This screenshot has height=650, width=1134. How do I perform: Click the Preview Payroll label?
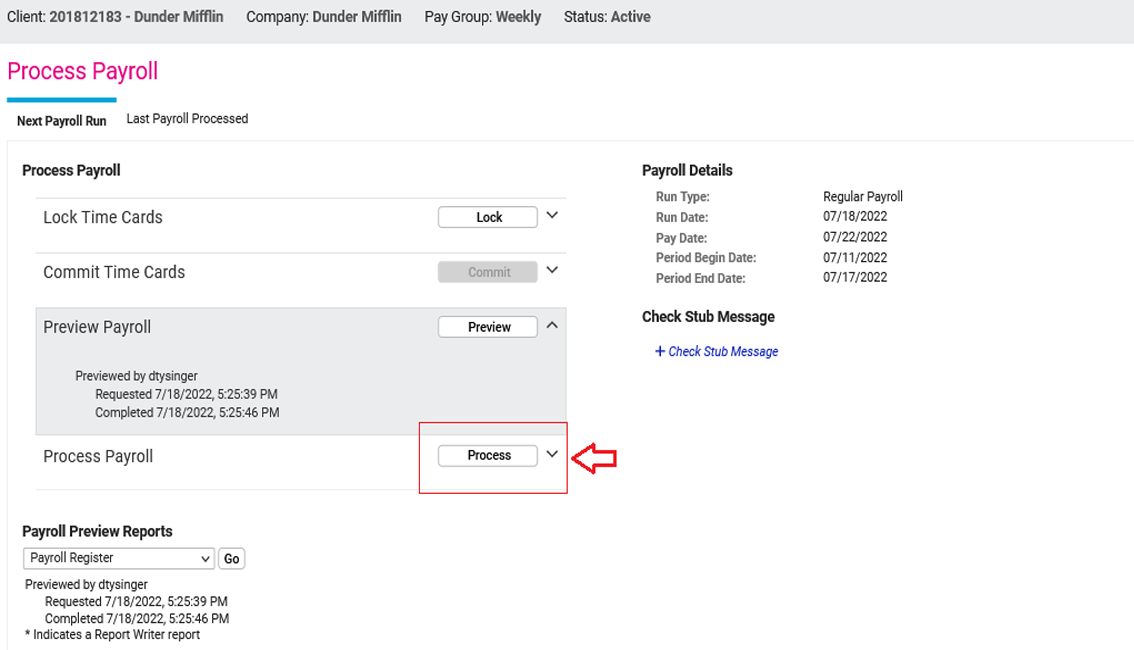[97, 327]
